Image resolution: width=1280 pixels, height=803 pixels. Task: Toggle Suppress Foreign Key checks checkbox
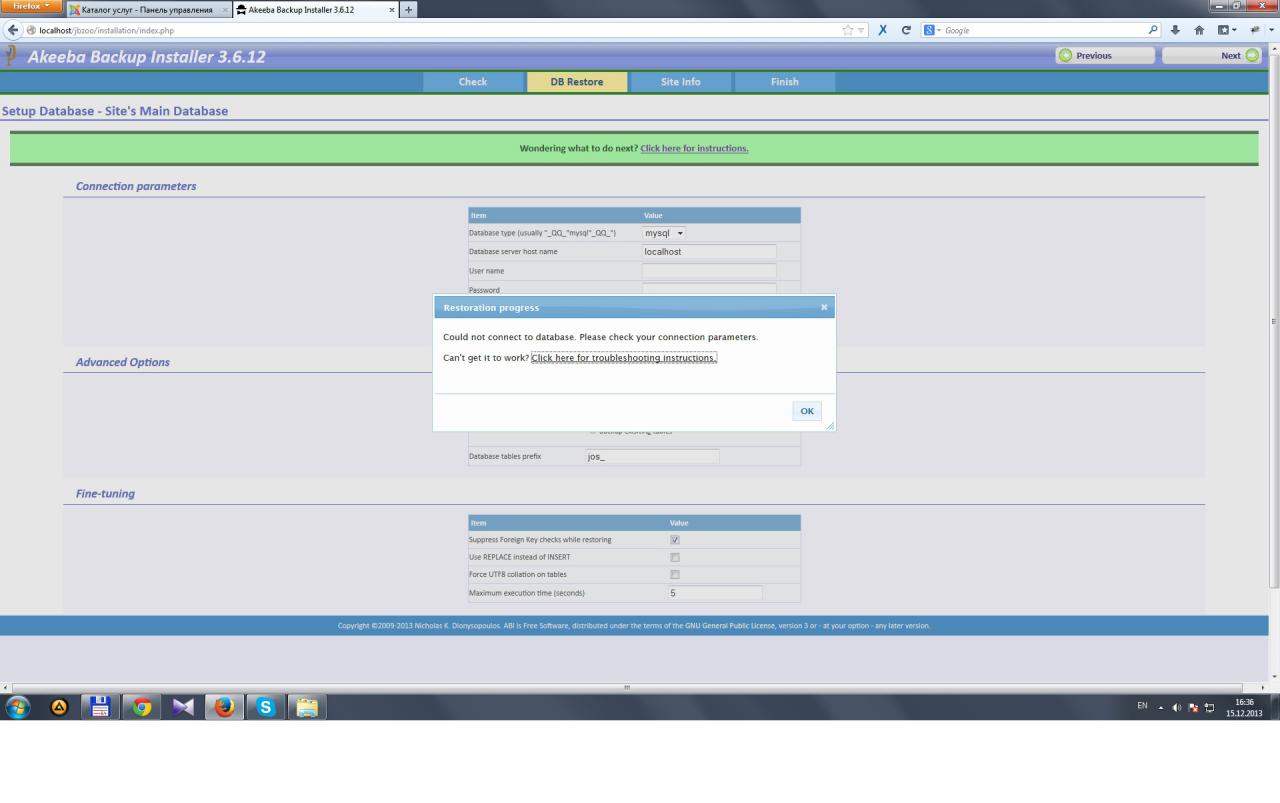(675, 540)
